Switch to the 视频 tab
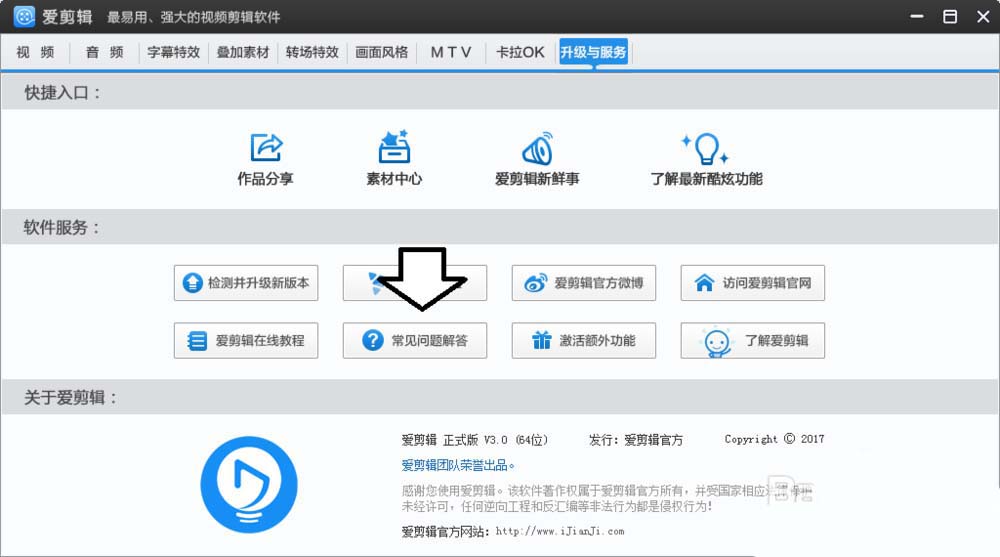The height and width of the screenshot is (557, 1000). coord(35,52)
